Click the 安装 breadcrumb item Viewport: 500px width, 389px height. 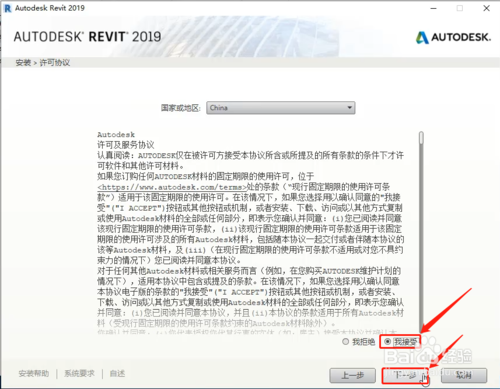coord(23,63)
